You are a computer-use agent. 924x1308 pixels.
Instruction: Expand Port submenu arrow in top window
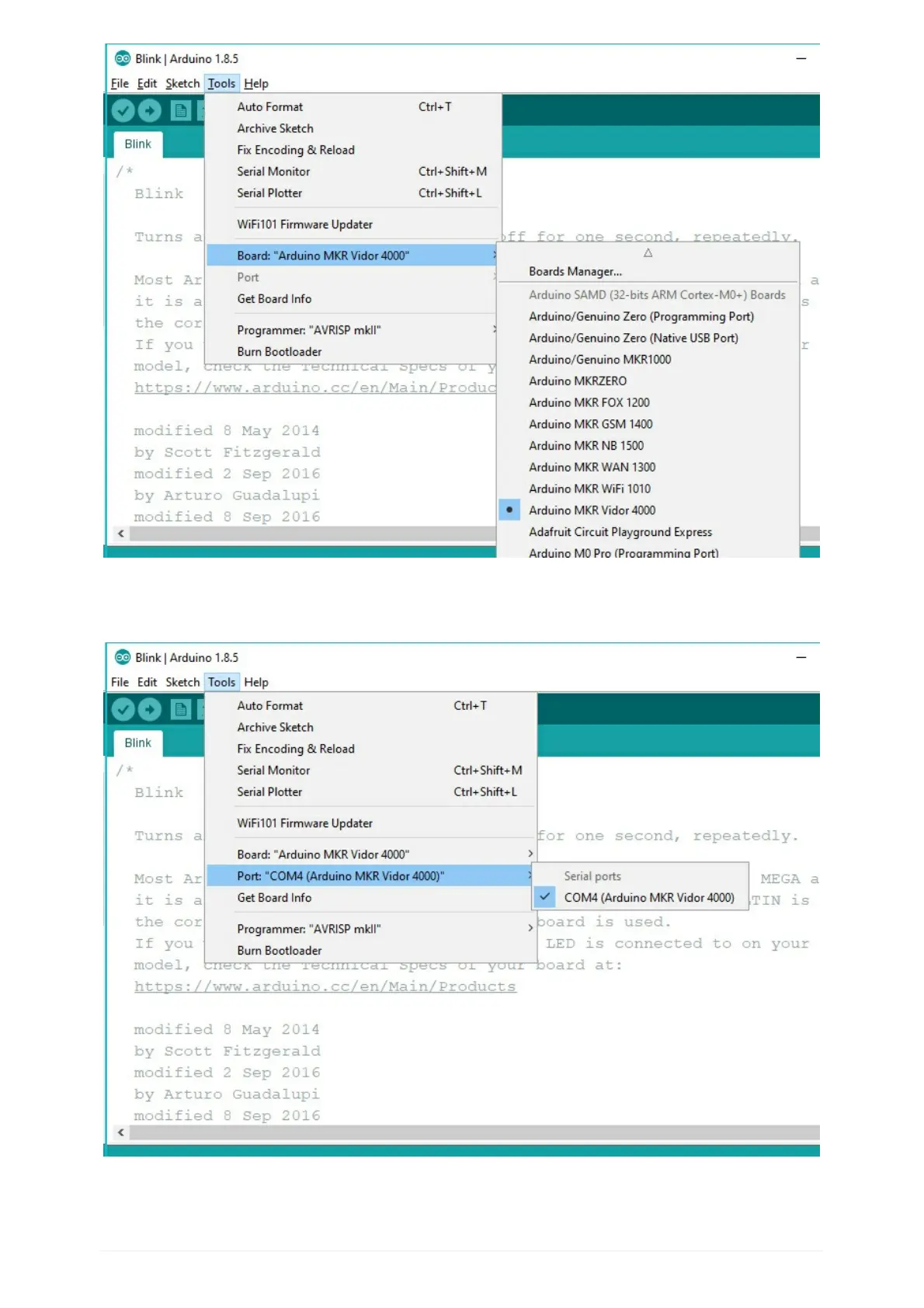(x=494, y=277)
